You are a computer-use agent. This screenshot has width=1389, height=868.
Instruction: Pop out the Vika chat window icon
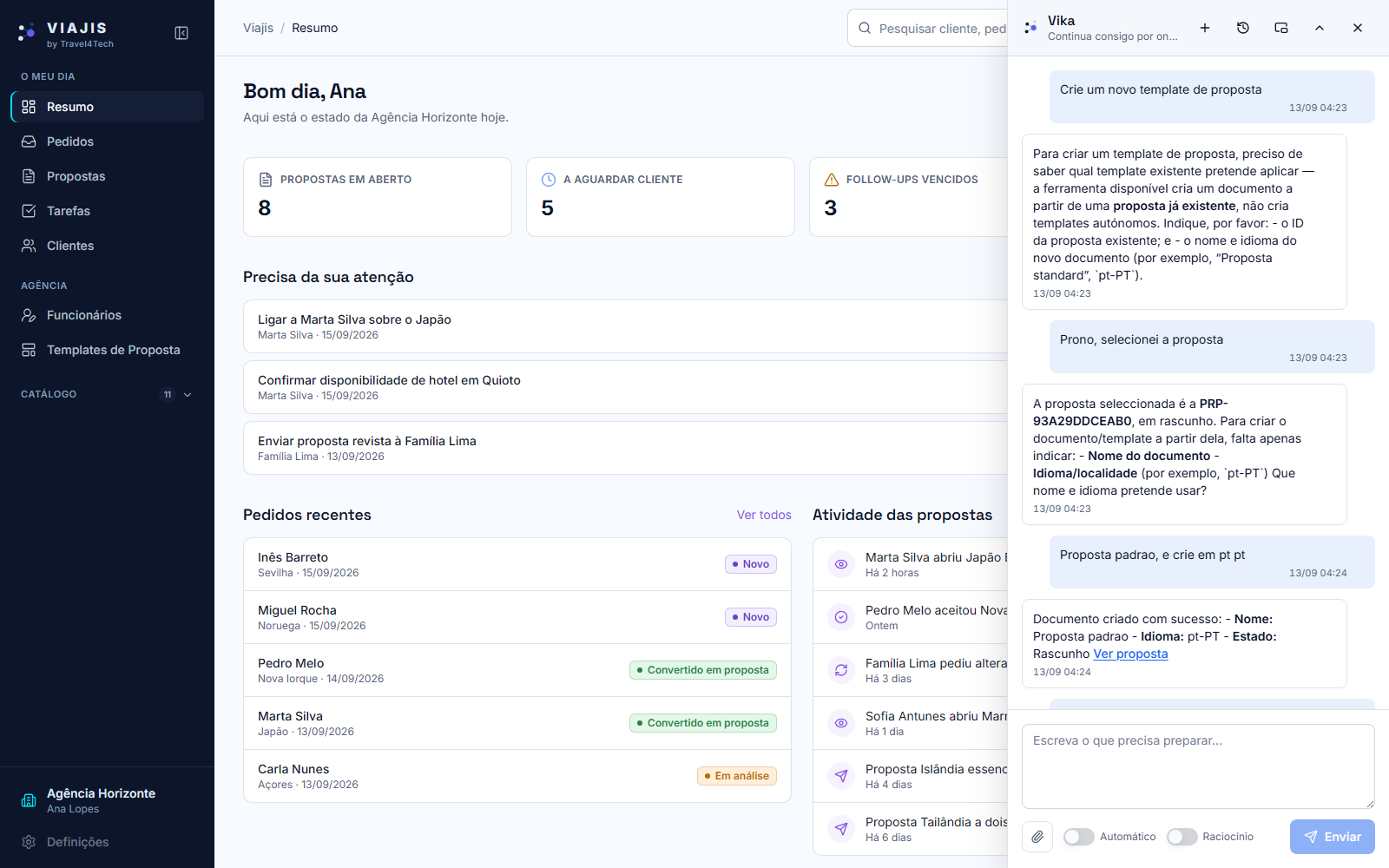point(1281,28)
